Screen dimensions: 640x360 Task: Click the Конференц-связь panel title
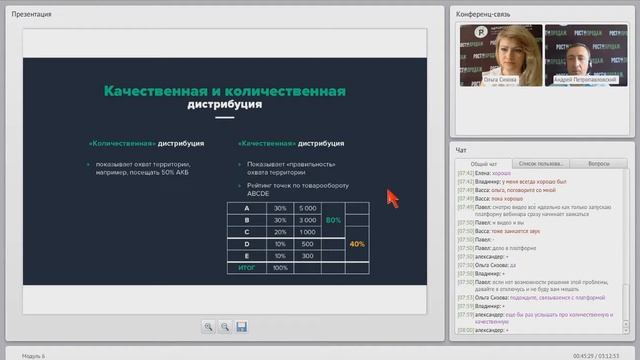[x=483, y=14]
